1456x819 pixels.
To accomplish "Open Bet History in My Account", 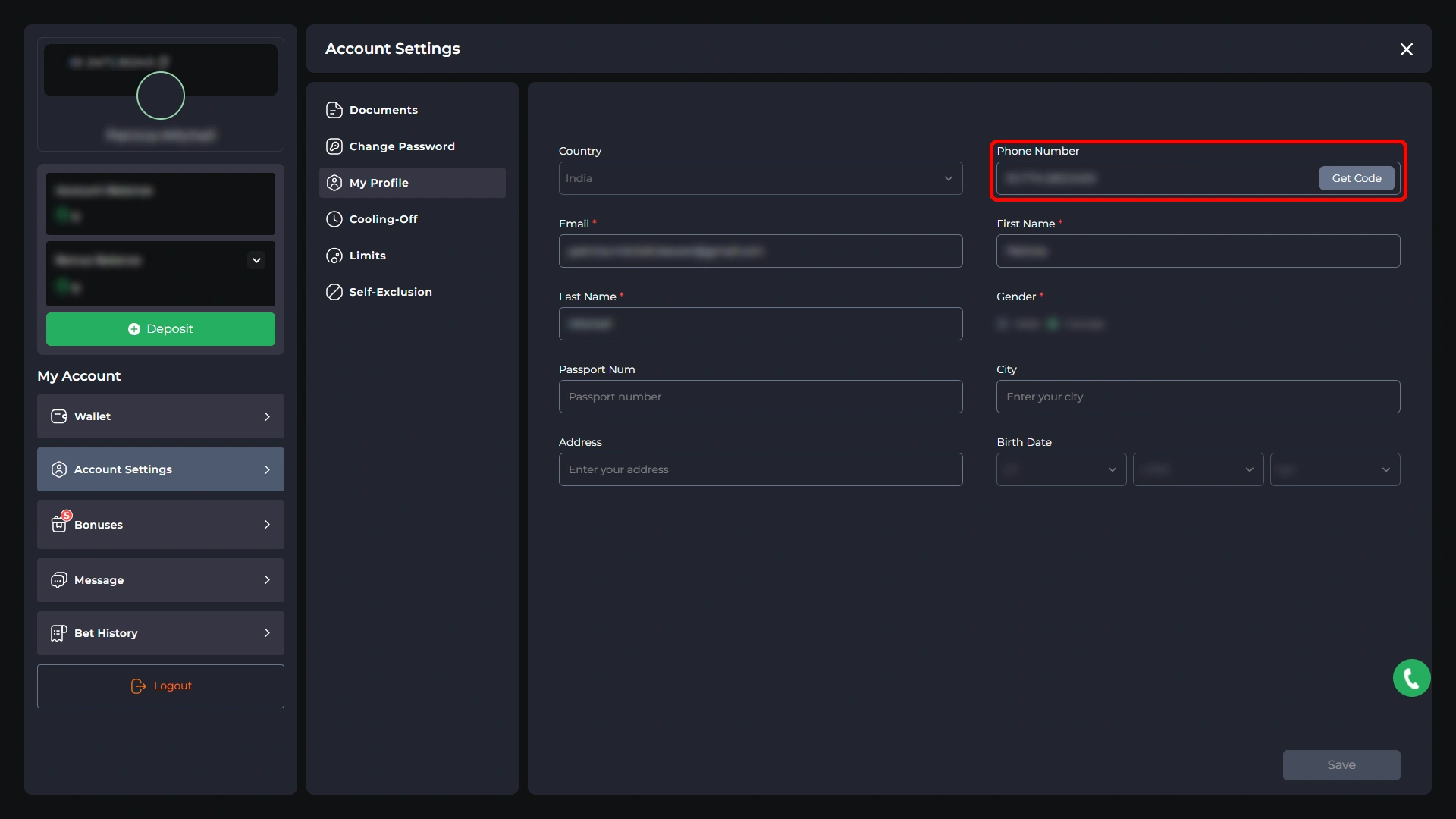I will 161,633.
